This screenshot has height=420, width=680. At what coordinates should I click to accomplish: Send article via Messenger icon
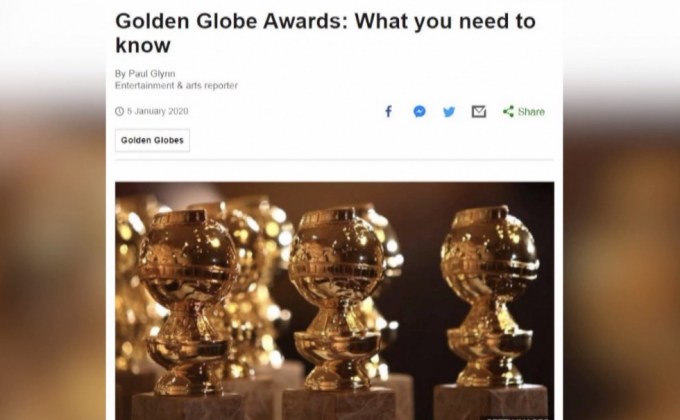coord(419,112)
